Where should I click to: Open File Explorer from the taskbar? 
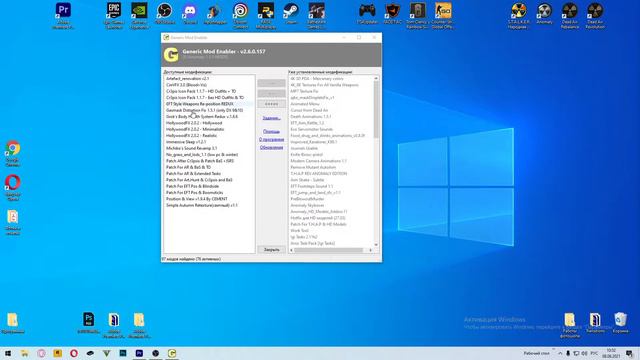coord(24,353)
